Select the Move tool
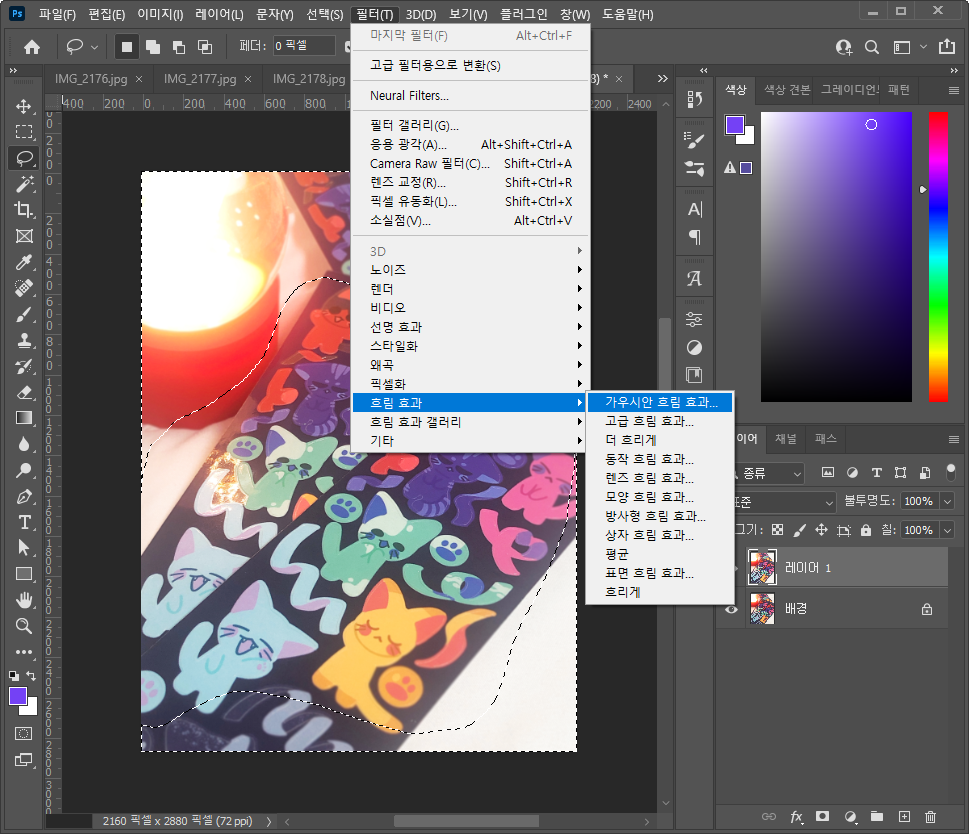Image resolution: width=969 pixels, height=834 pixels. (24, 106)
